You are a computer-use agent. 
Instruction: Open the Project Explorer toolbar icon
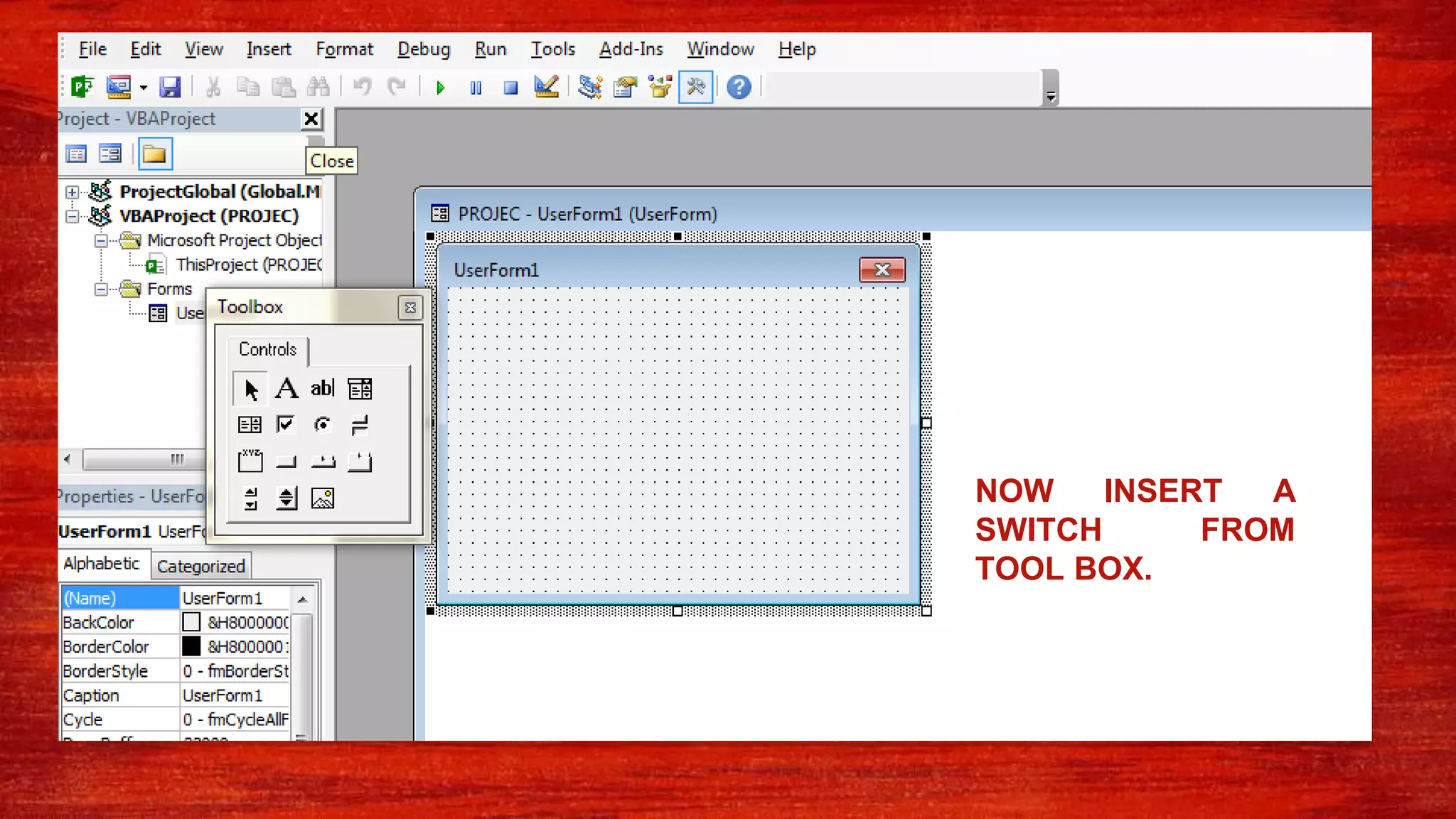coord(589,87)
